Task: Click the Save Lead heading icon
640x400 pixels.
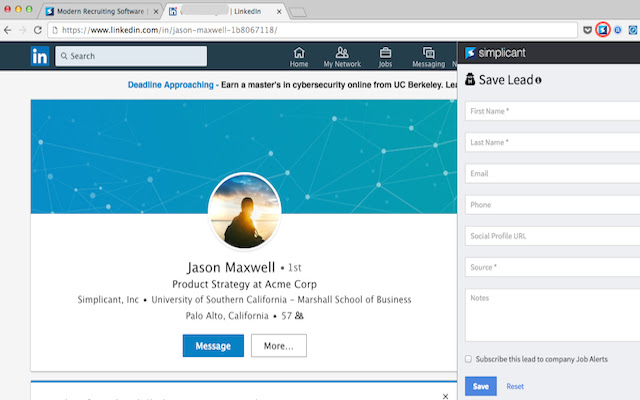Action: (470, 79)
